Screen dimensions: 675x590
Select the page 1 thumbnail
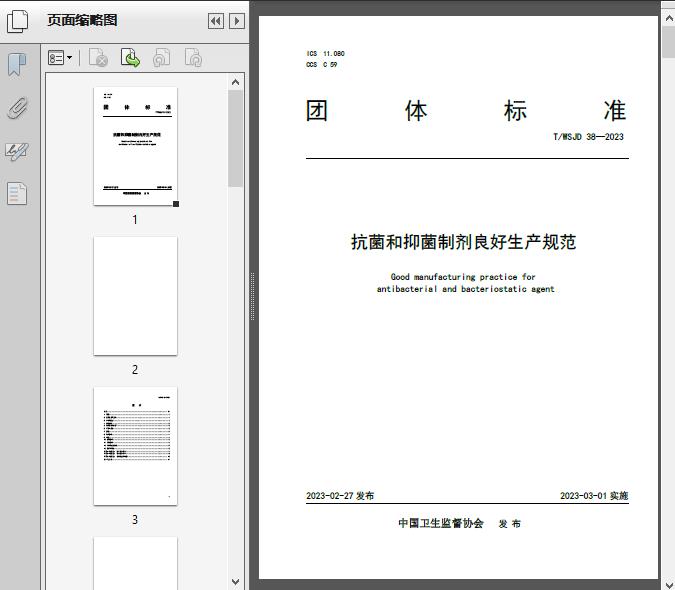[x=135, y=146]
